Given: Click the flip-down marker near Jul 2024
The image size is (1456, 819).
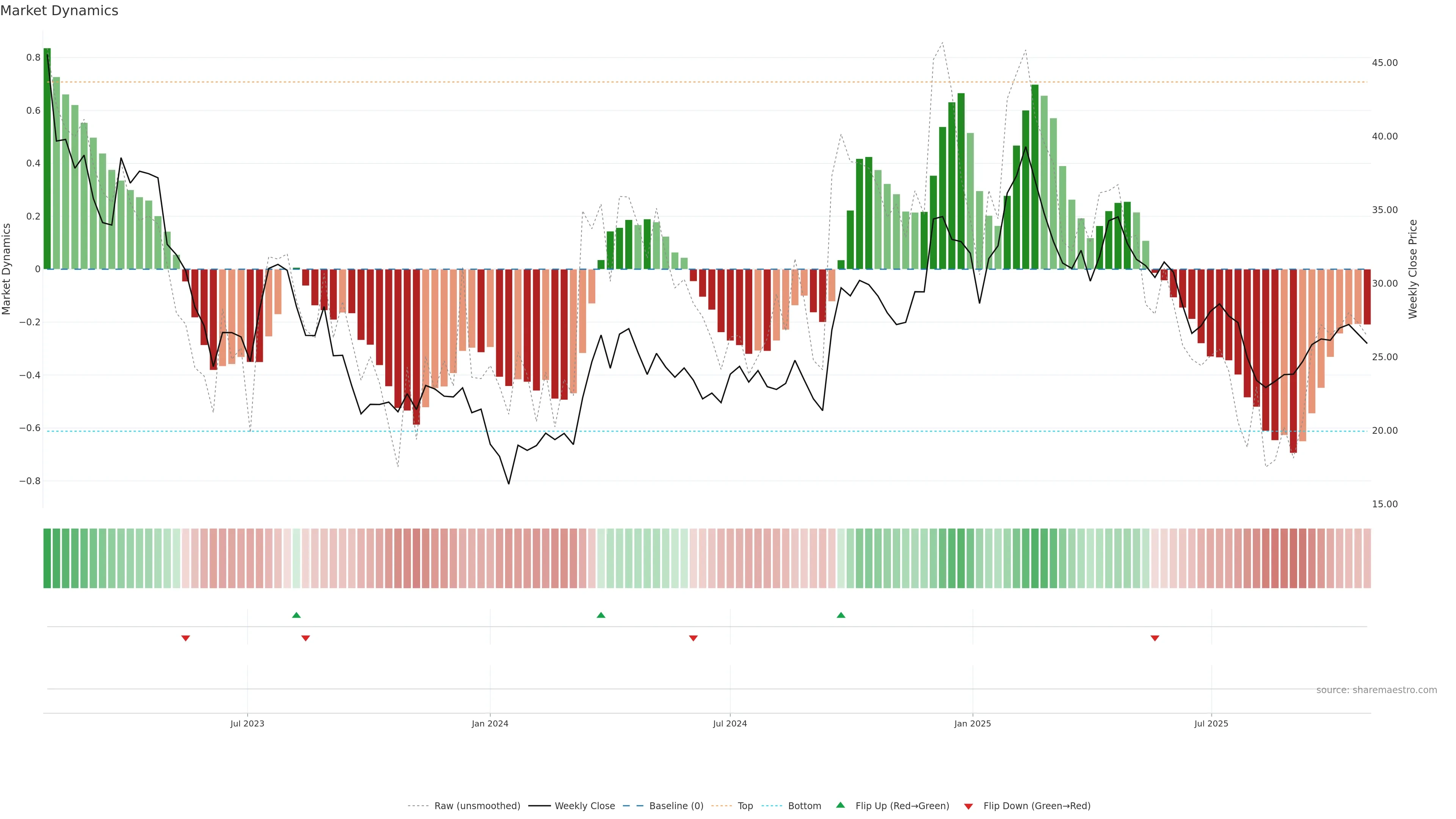Looking at the screenshot, I should click(x=693, y=638).
